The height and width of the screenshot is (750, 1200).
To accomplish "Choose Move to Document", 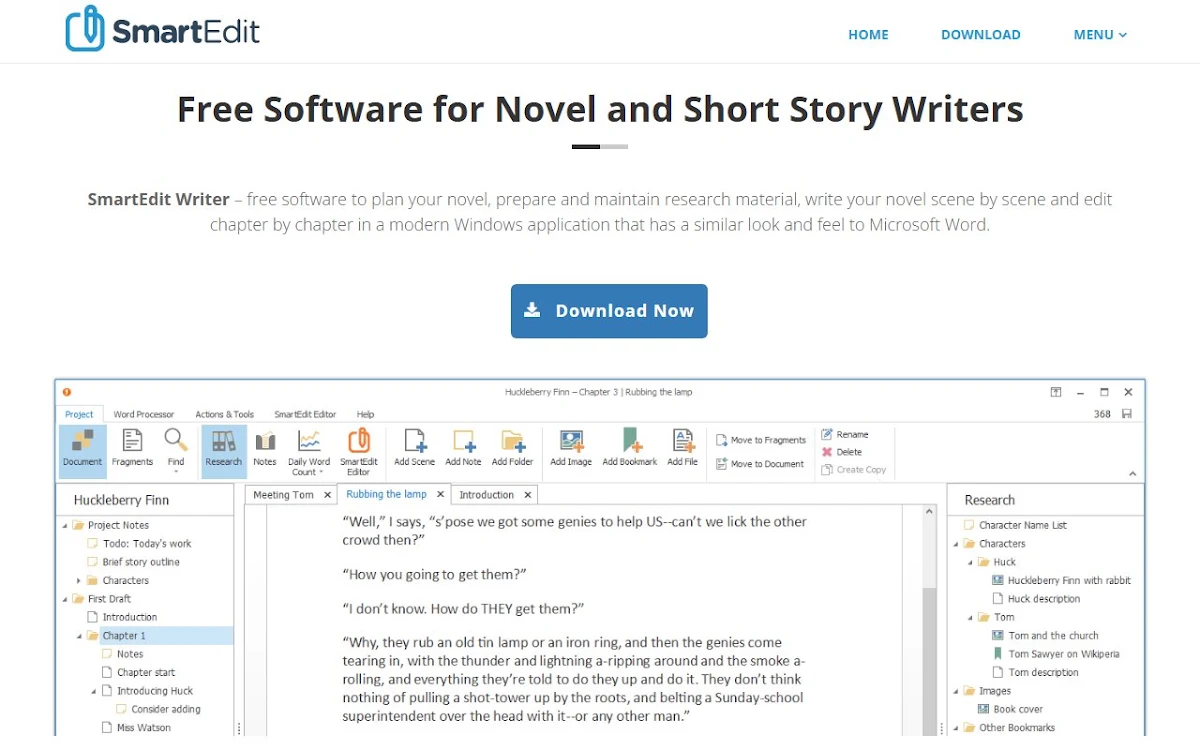I will (760, 464).
